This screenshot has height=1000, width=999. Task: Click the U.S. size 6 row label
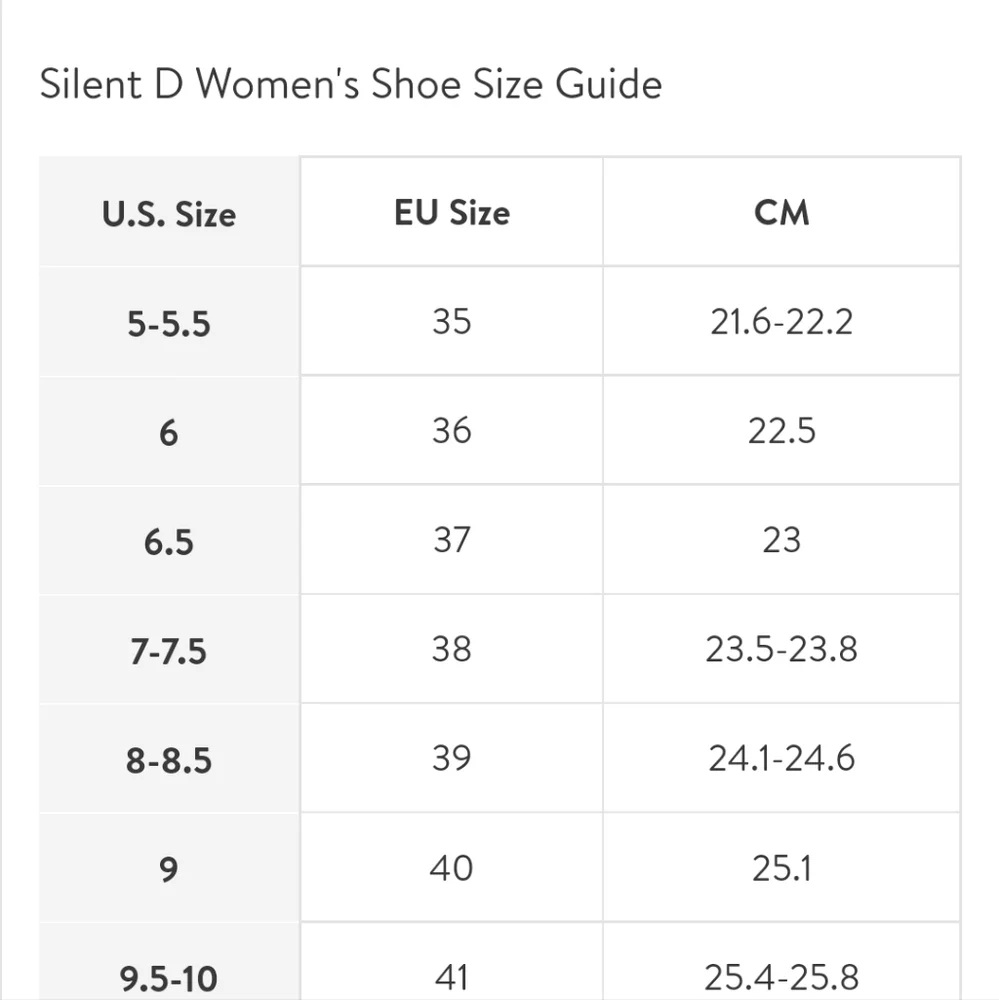coord(169,432)
